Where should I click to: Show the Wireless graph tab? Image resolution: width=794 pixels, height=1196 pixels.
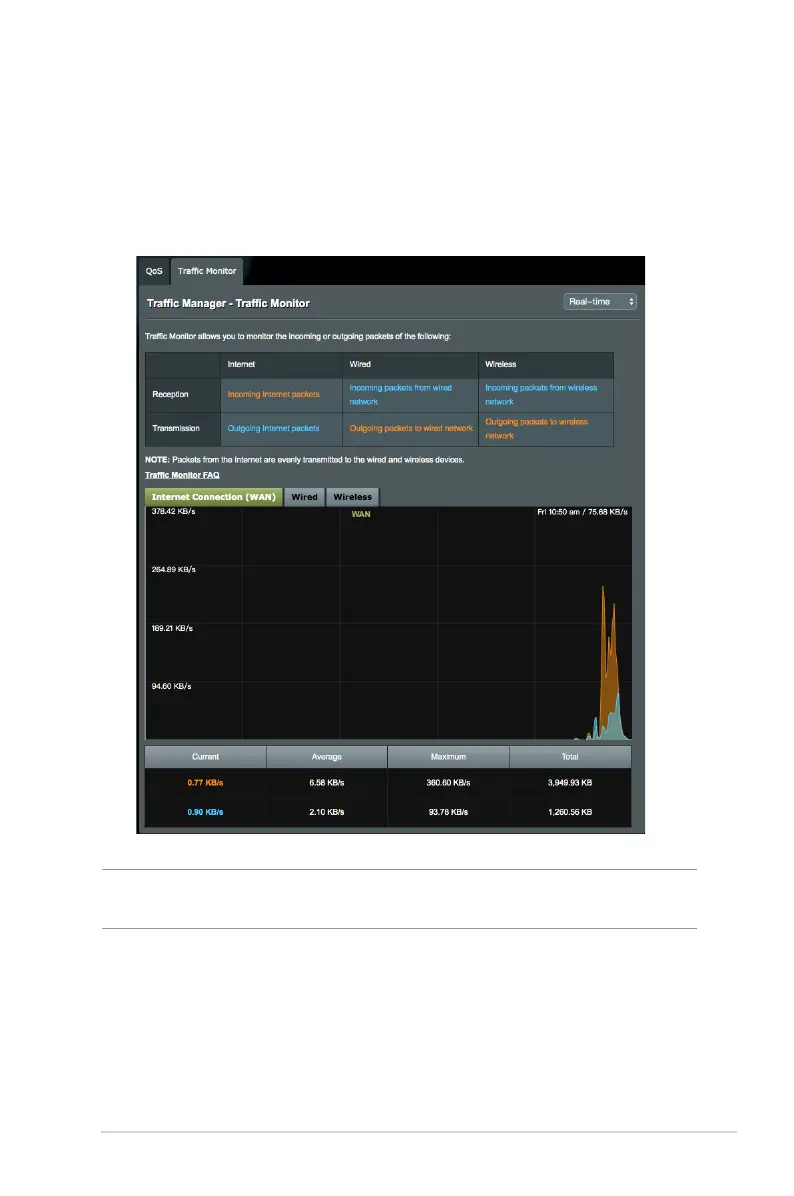click(x=352, y=497)
